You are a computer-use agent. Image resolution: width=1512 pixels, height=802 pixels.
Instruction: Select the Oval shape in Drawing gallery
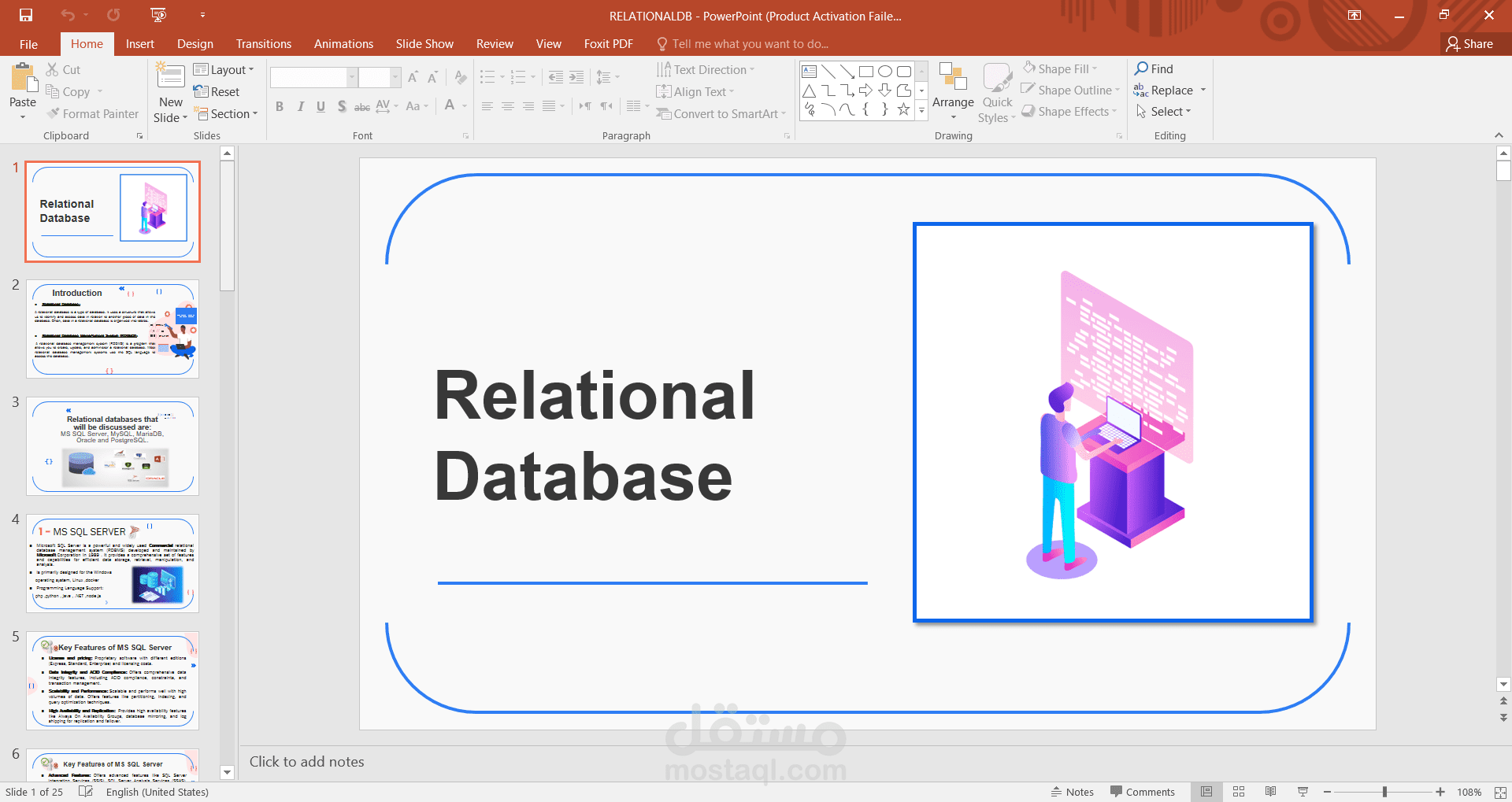coord(884,71)
